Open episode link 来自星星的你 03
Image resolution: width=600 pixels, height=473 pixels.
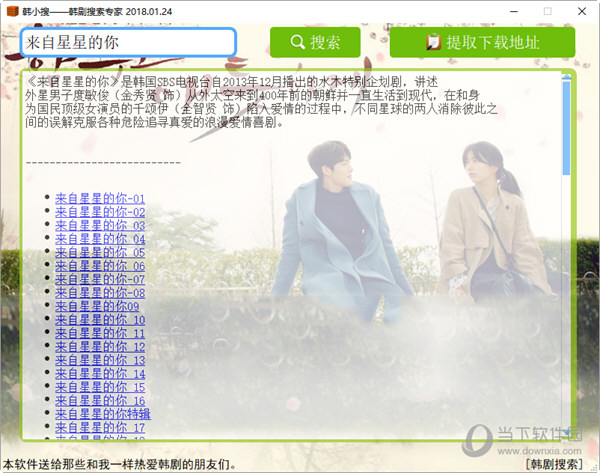pyautogui.click(x=100, y=225)
